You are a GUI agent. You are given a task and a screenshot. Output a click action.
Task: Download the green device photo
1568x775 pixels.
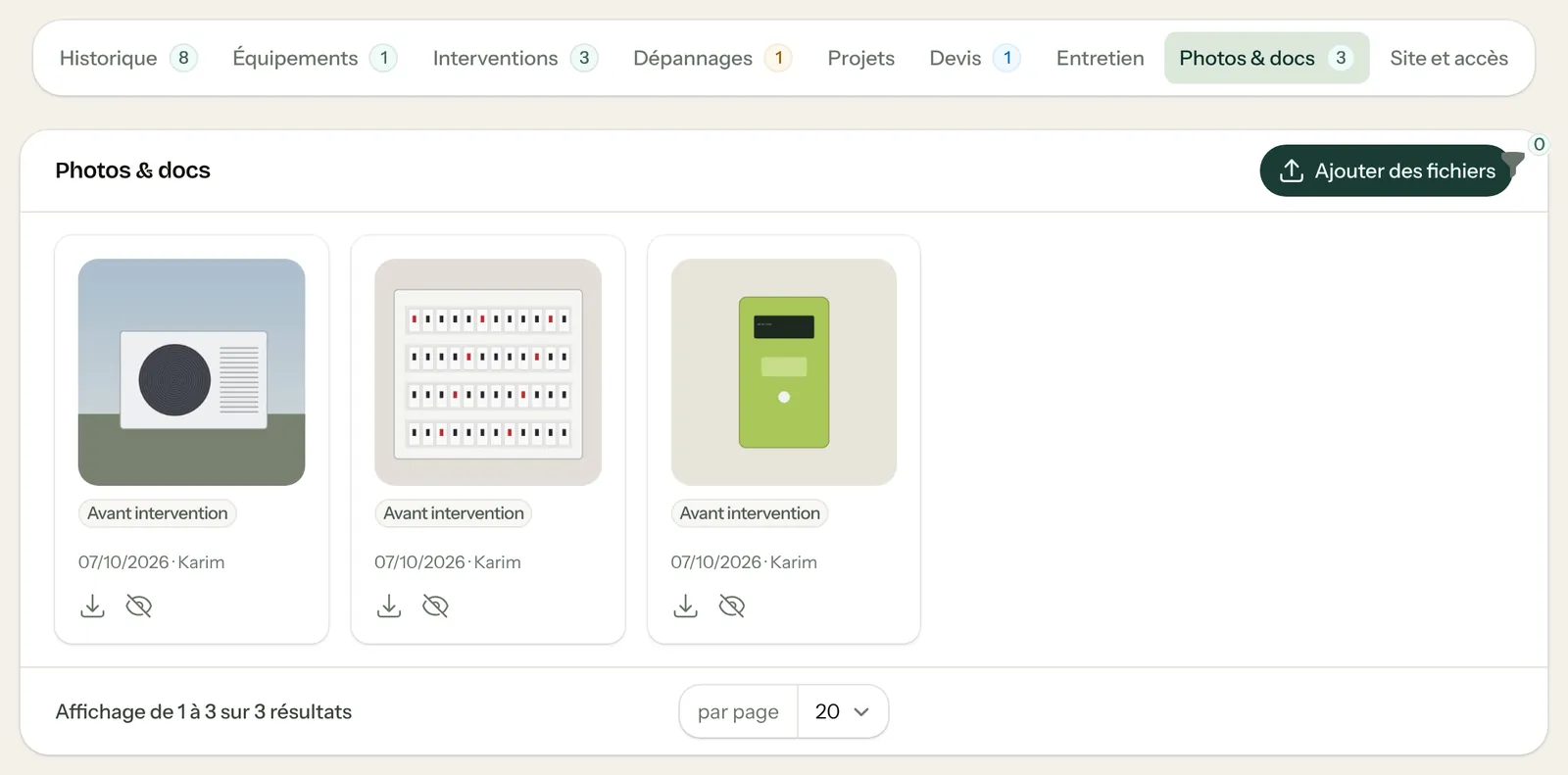686,606
